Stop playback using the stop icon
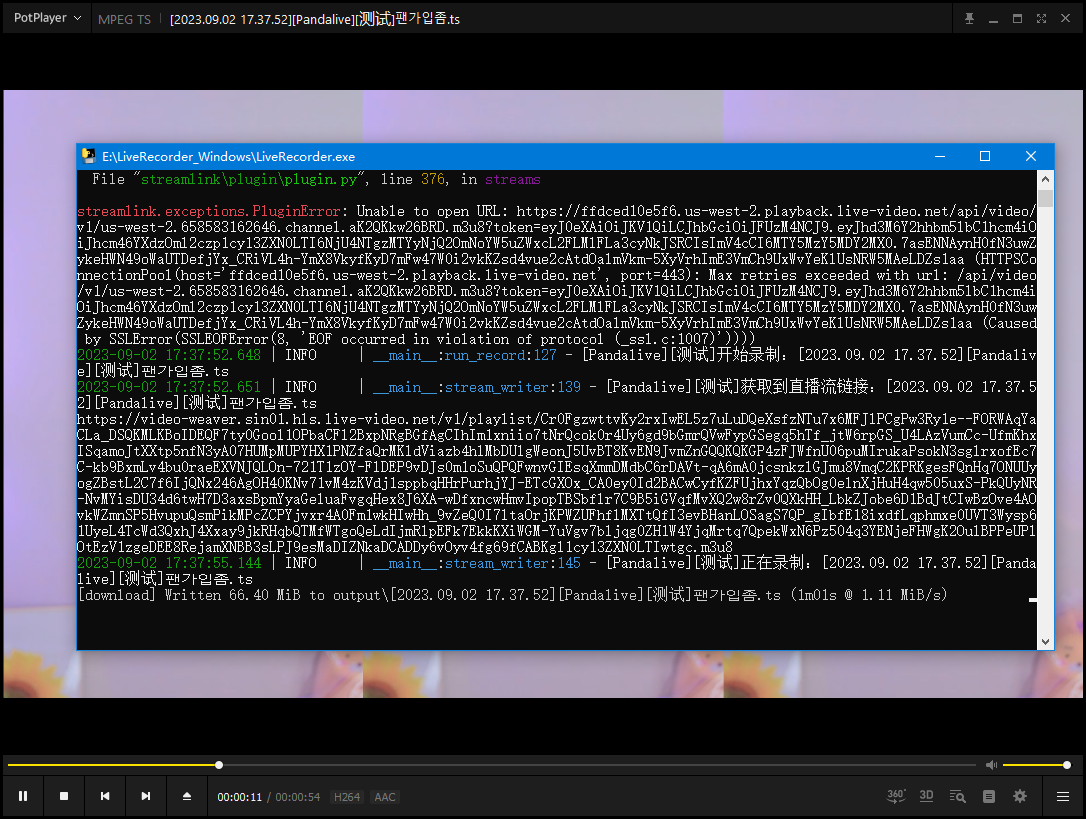Image resolution: width=1086 pixels, height=819 pixels. (x=64, y=796)
